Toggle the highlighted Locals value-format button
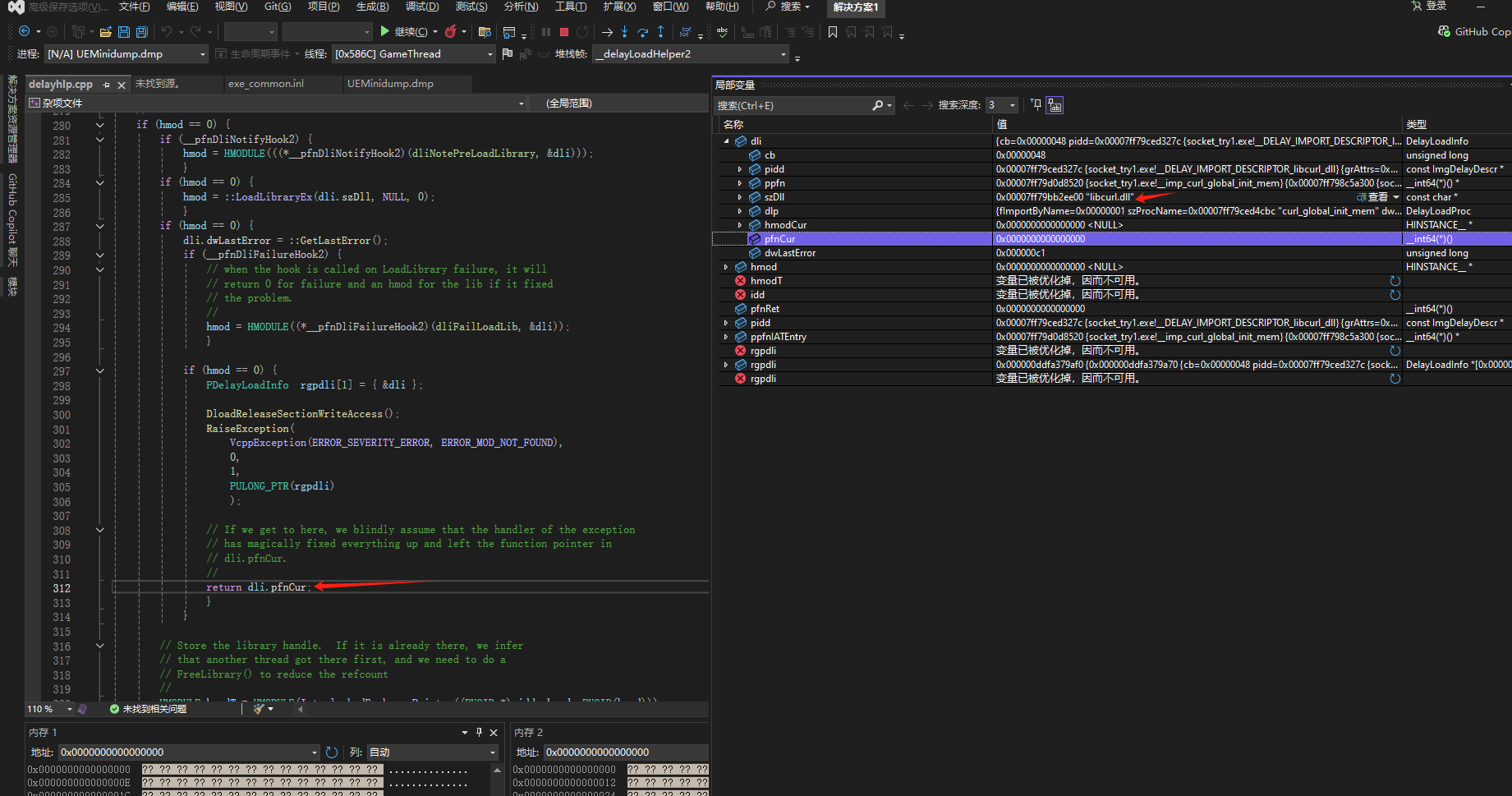The height and width of the screenshot is (796, 1512). 1055,105
